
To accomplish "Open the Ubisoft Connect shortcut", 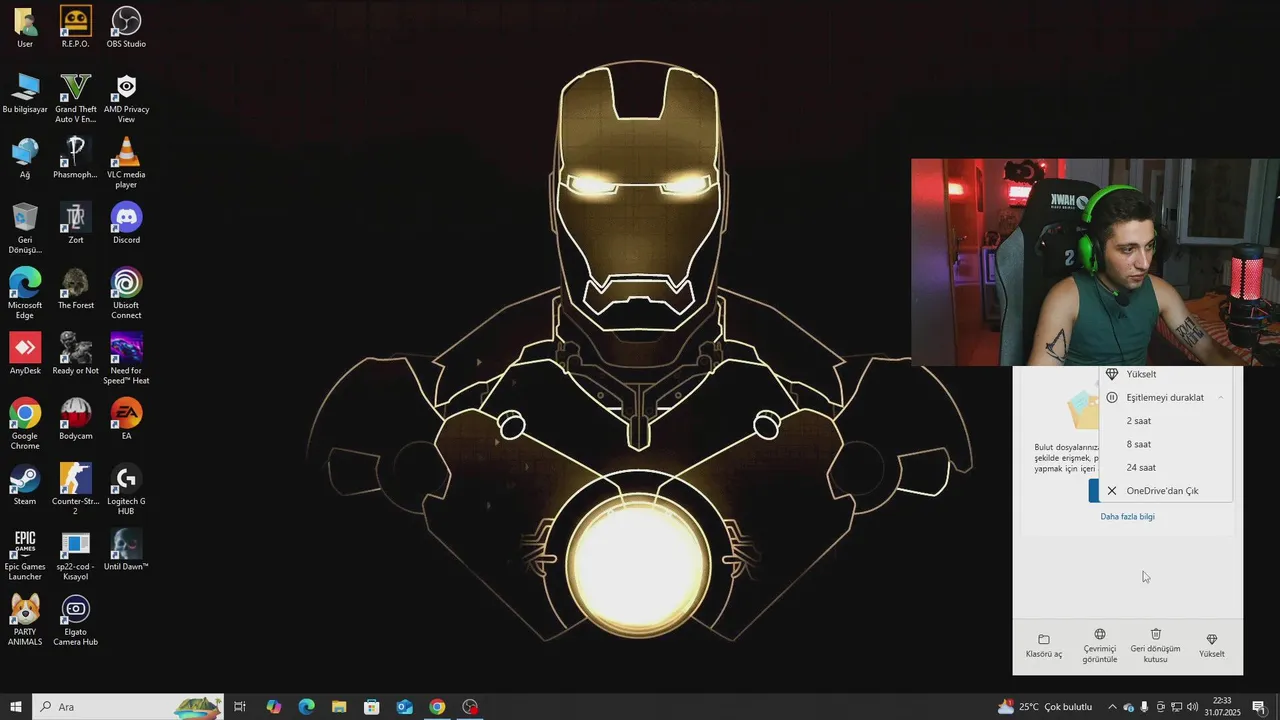I will tap(126, 293).
